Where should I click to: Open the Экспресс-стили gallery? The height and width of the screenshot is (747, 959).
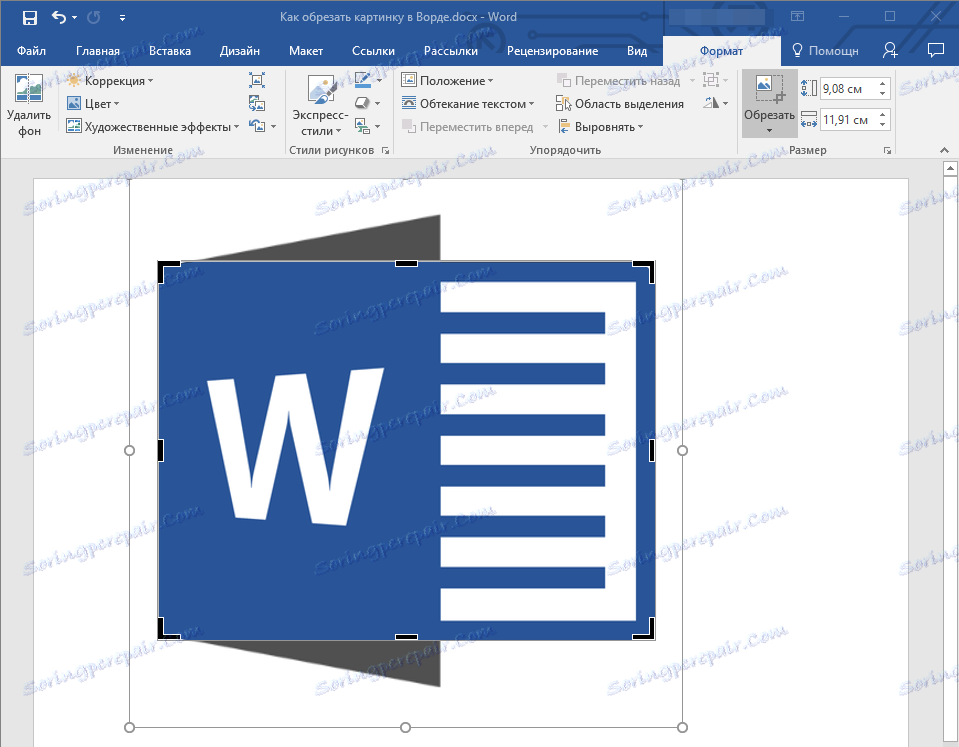320,105
